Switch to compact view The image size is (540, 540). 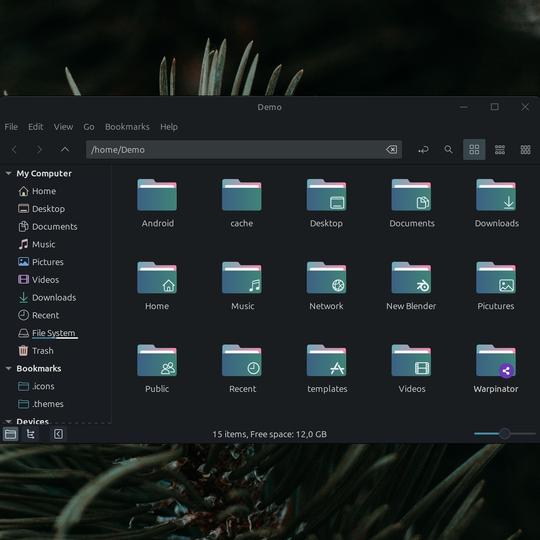pyautogui.click(x=525, y=149)
